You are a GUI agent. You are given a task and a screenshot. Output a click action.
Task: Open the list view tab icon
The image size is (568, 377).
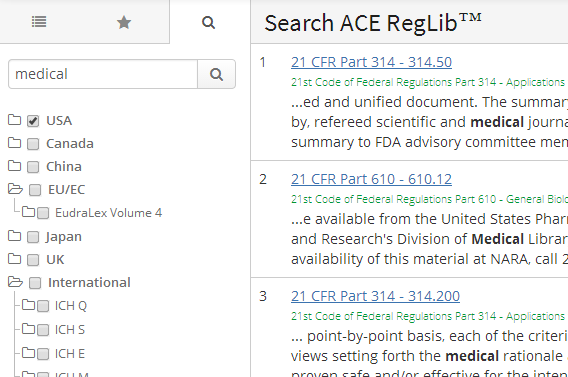coord(39,22)
